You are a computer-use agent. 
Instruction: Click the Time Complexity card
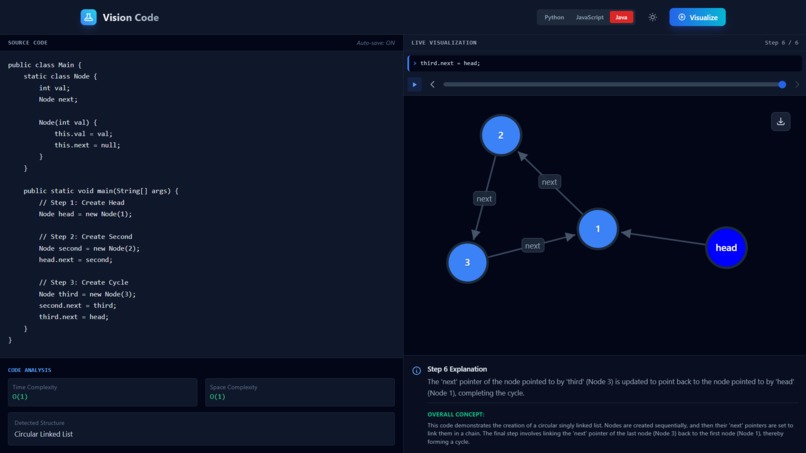point(102,392)
